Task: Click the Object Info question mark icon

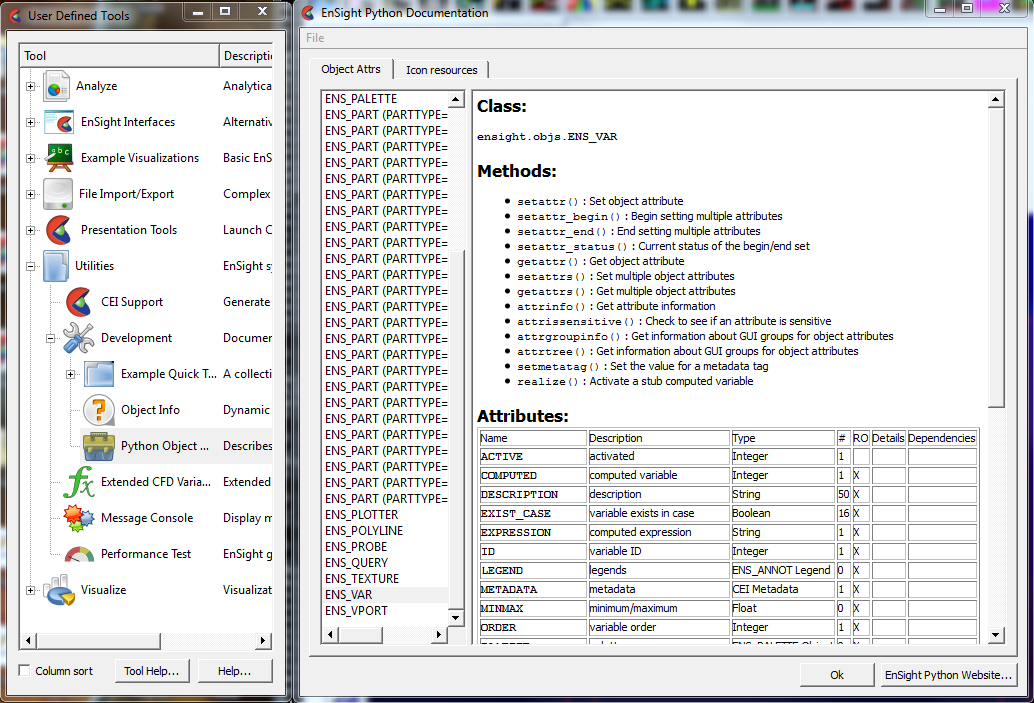Action: point(99,410)
